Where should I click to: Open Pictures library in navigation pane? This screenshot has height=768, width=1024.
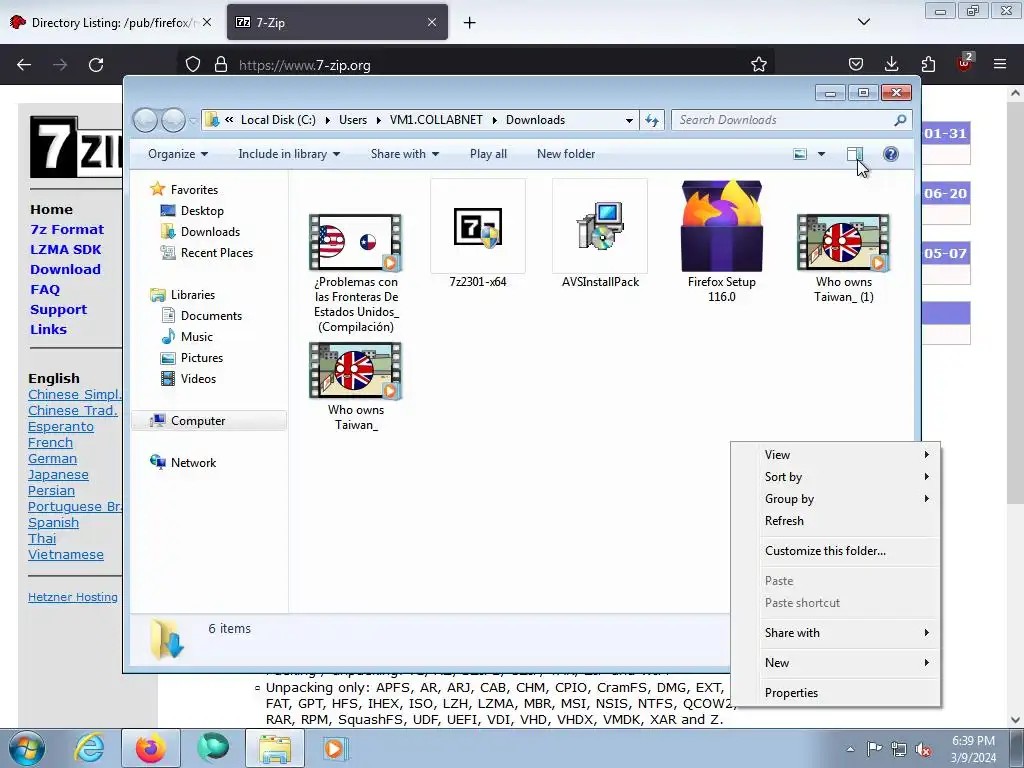click(x=202, y=358)
